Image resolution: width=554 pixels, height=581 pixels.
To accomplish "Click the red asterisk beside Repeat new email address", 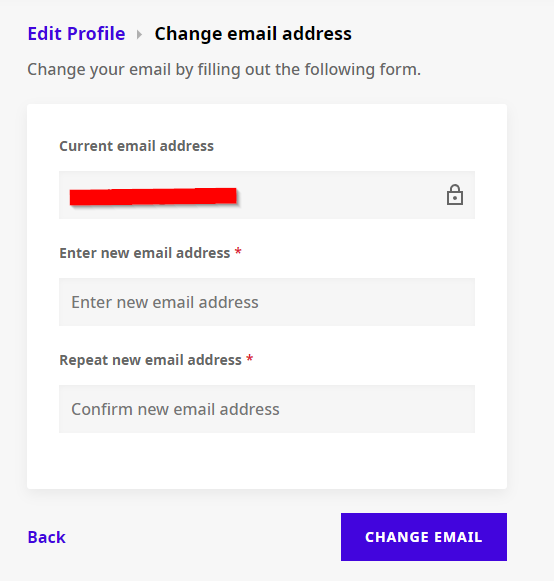I will pyautogui.click(x=250, y=359).
